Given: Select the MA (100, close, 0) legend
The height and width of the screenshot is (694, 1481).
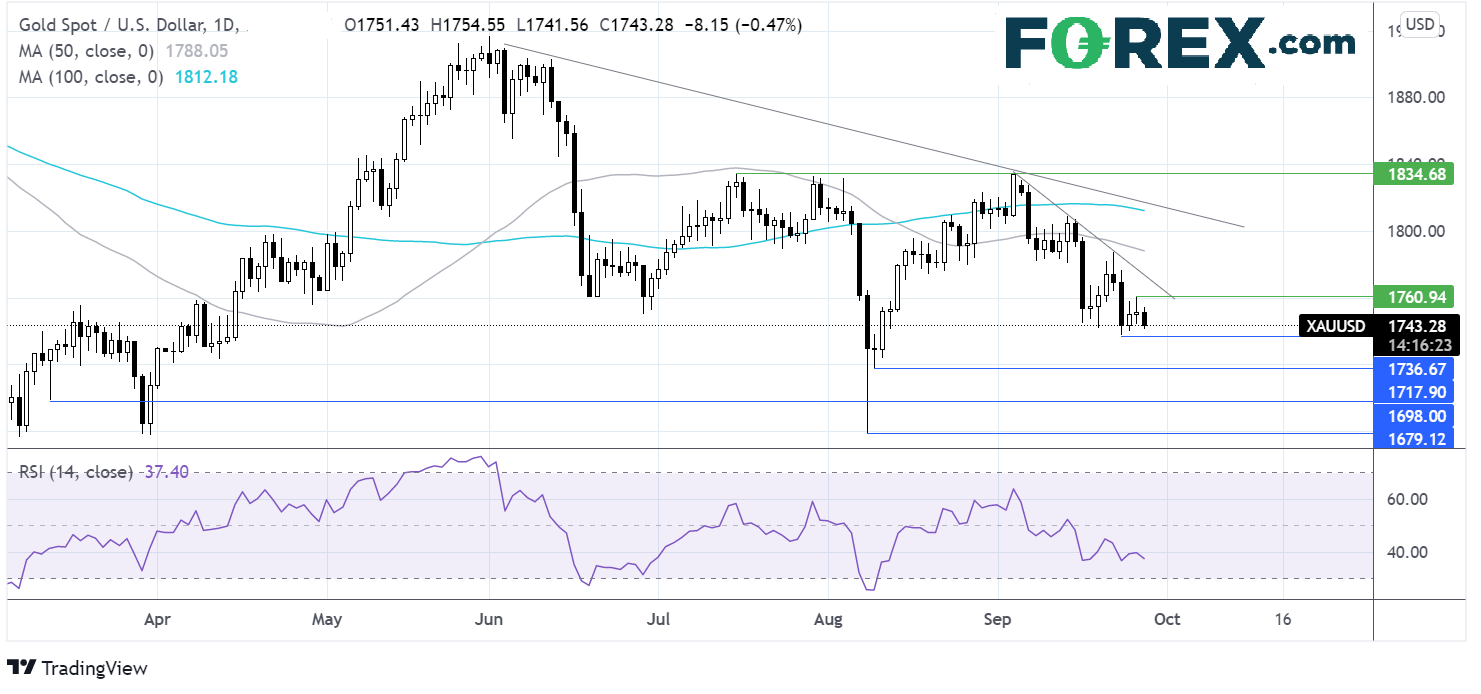Looking at the screenshot, I should point(89,76).
